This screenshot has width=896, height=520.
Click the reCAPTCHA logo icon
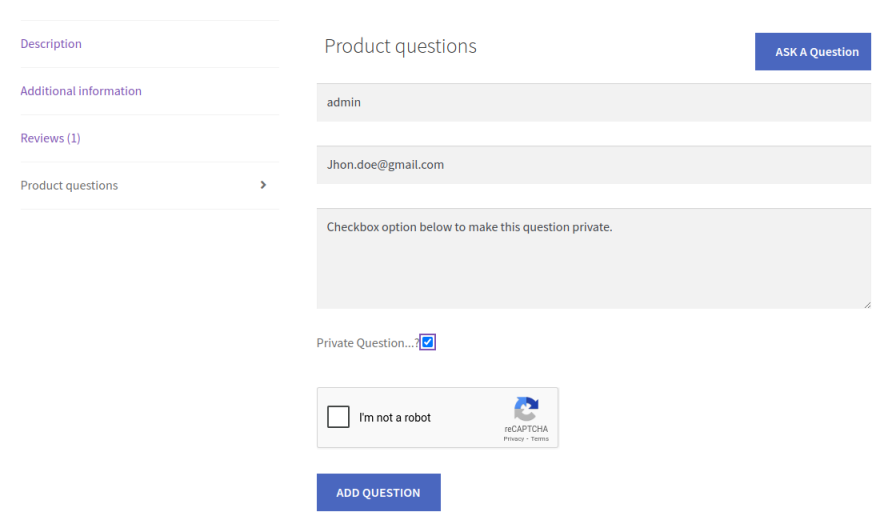[x=526, y=408]
